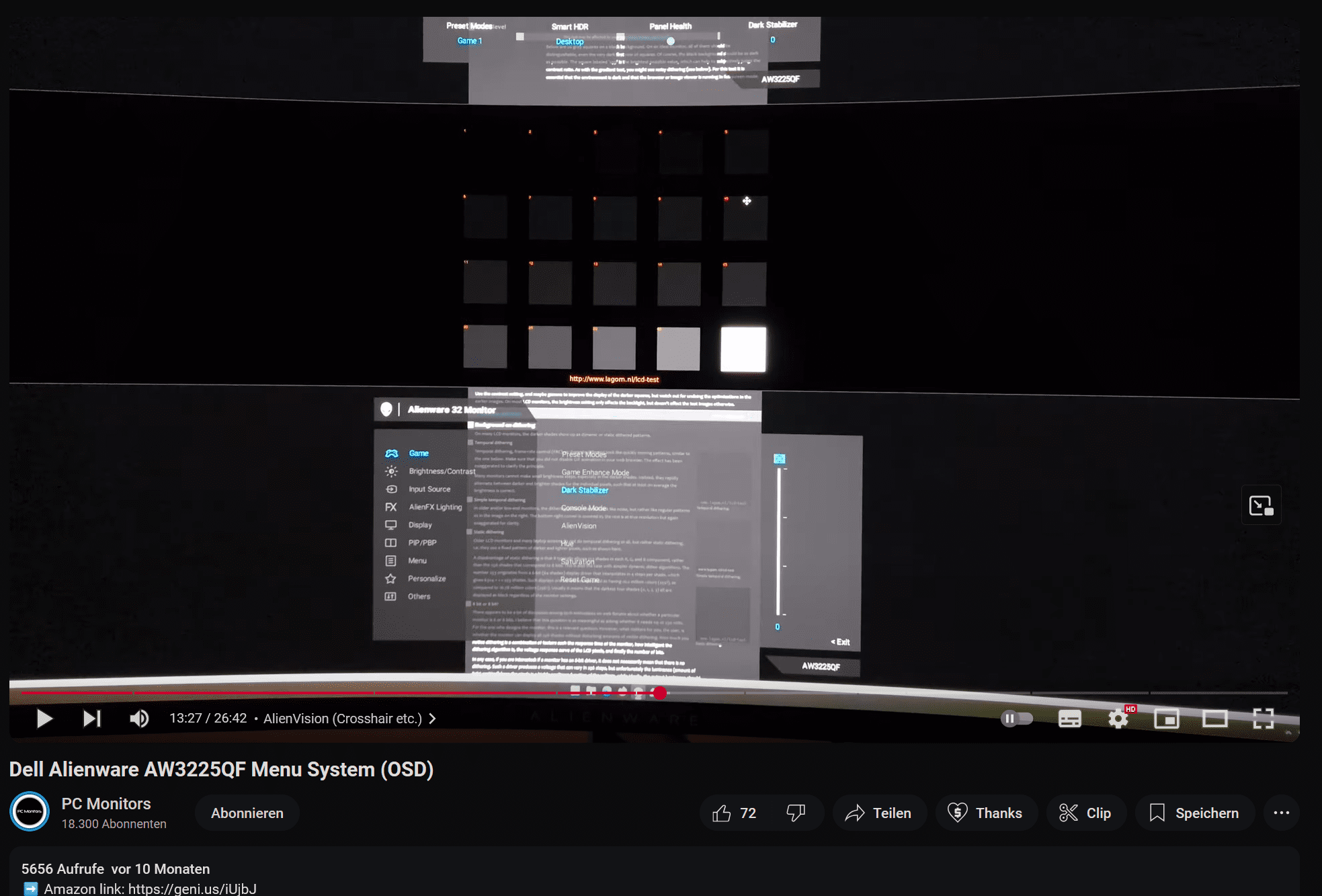Dislike the video

click(x=796, y=813)
